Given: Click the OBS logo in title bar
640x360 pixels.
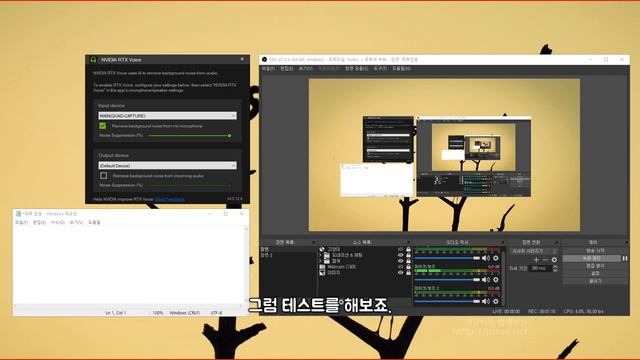Looking at the screenshot, I should (264, 60).
